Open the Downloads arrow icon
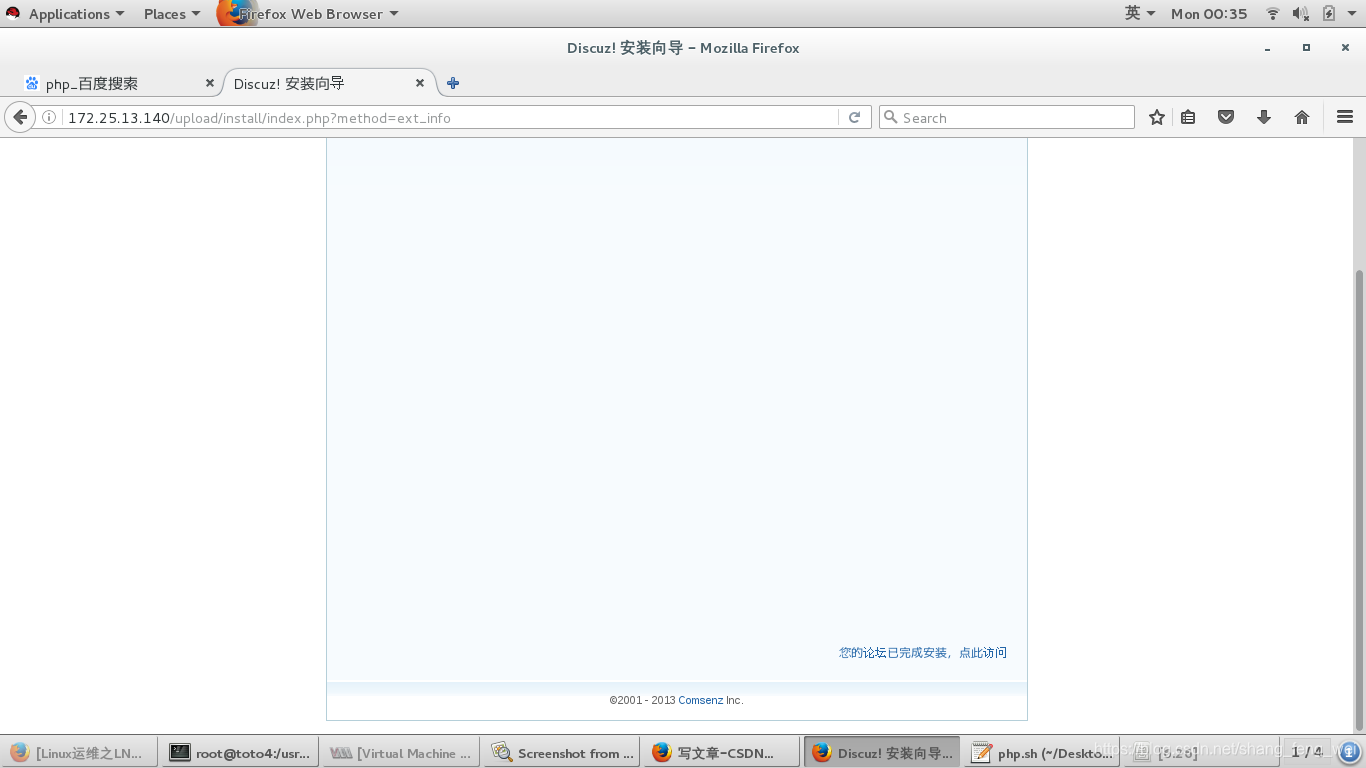Viewport: 1366px width, 768px height. pos(1264,117)
